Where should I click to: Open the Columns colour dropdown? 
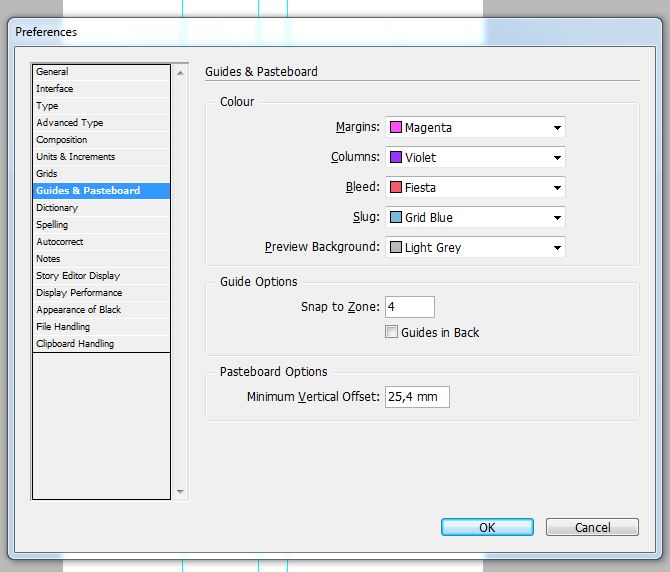coord(475,157)
